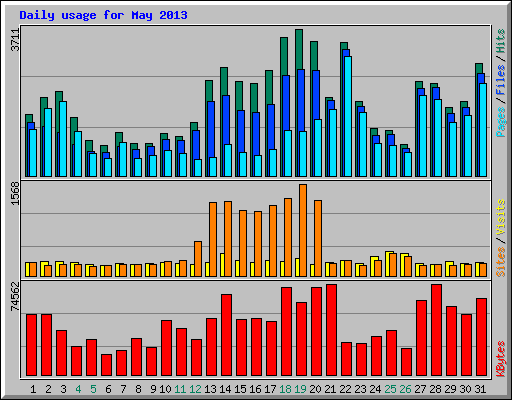This screenshot has width=512, height=400.
Task: Select day 31 on the x-axis
Action: click(x=480, y=389)
